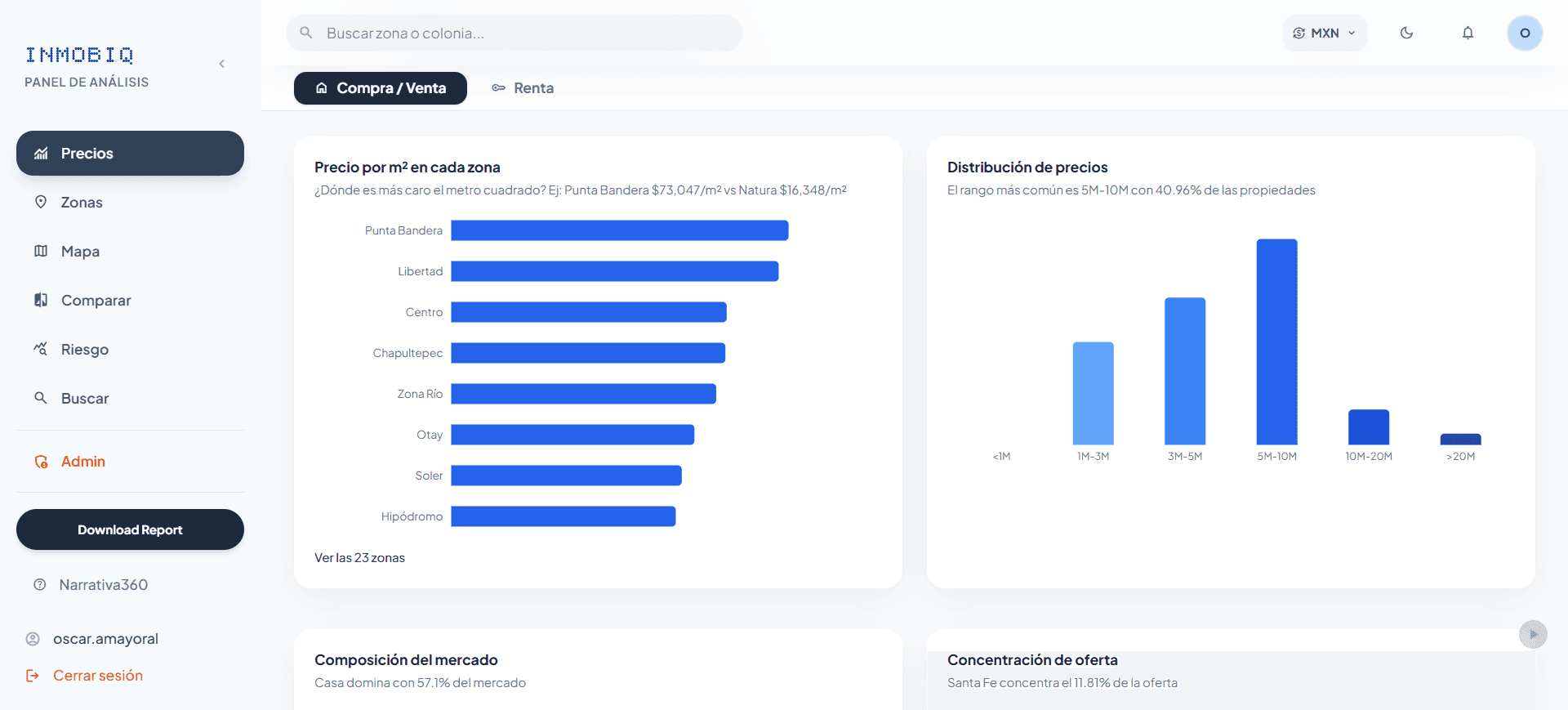This screenshot has width=1568, height=710.
Task: Open the Riesgo analysis section
Action: [x=84, y=350]
